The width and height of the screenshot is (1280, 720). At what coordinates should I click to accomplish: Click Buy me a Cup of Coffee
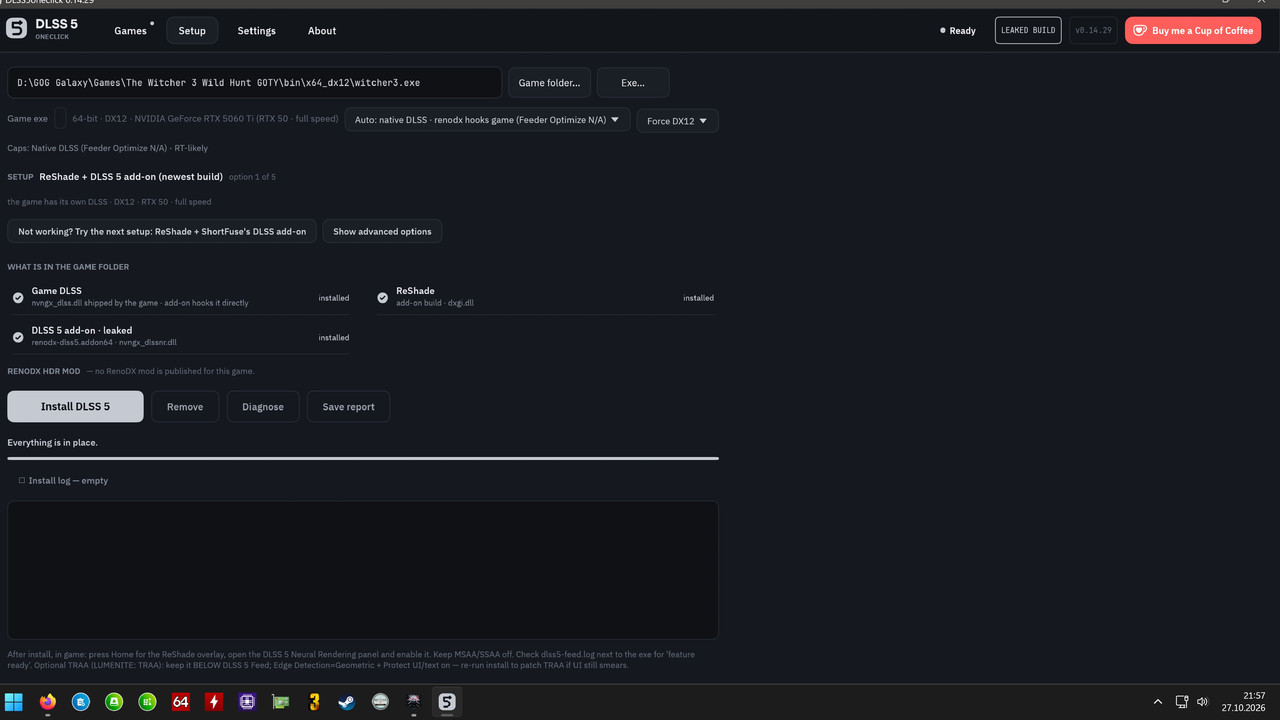pyautogui.click(x=1193, y=31)
